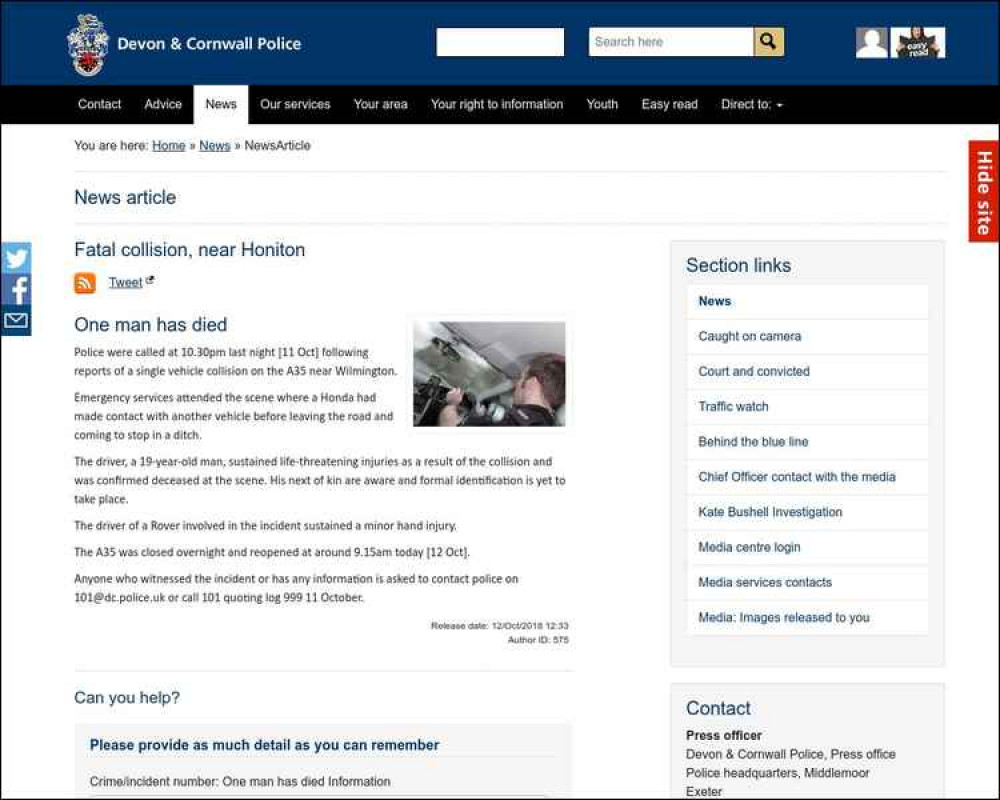1000x800 pixels.
Task: Open Our services nav item
Action: point(295,104)
